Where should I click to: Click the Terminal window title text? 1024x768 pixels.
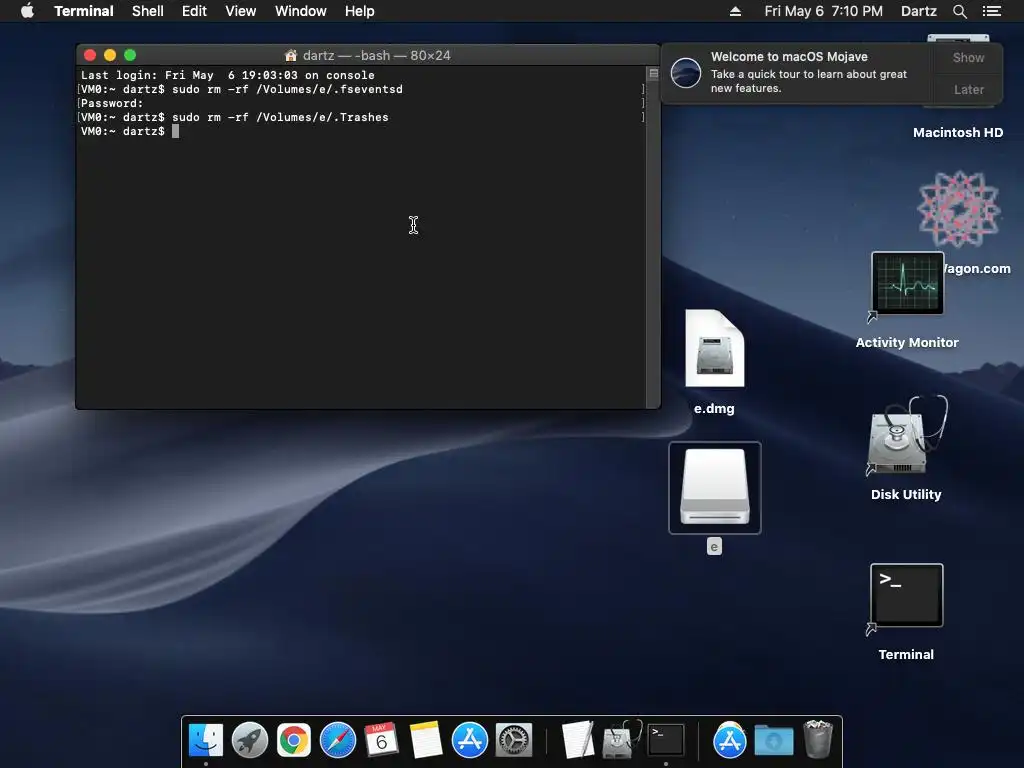pyautogui.click(x=376, y=56)
